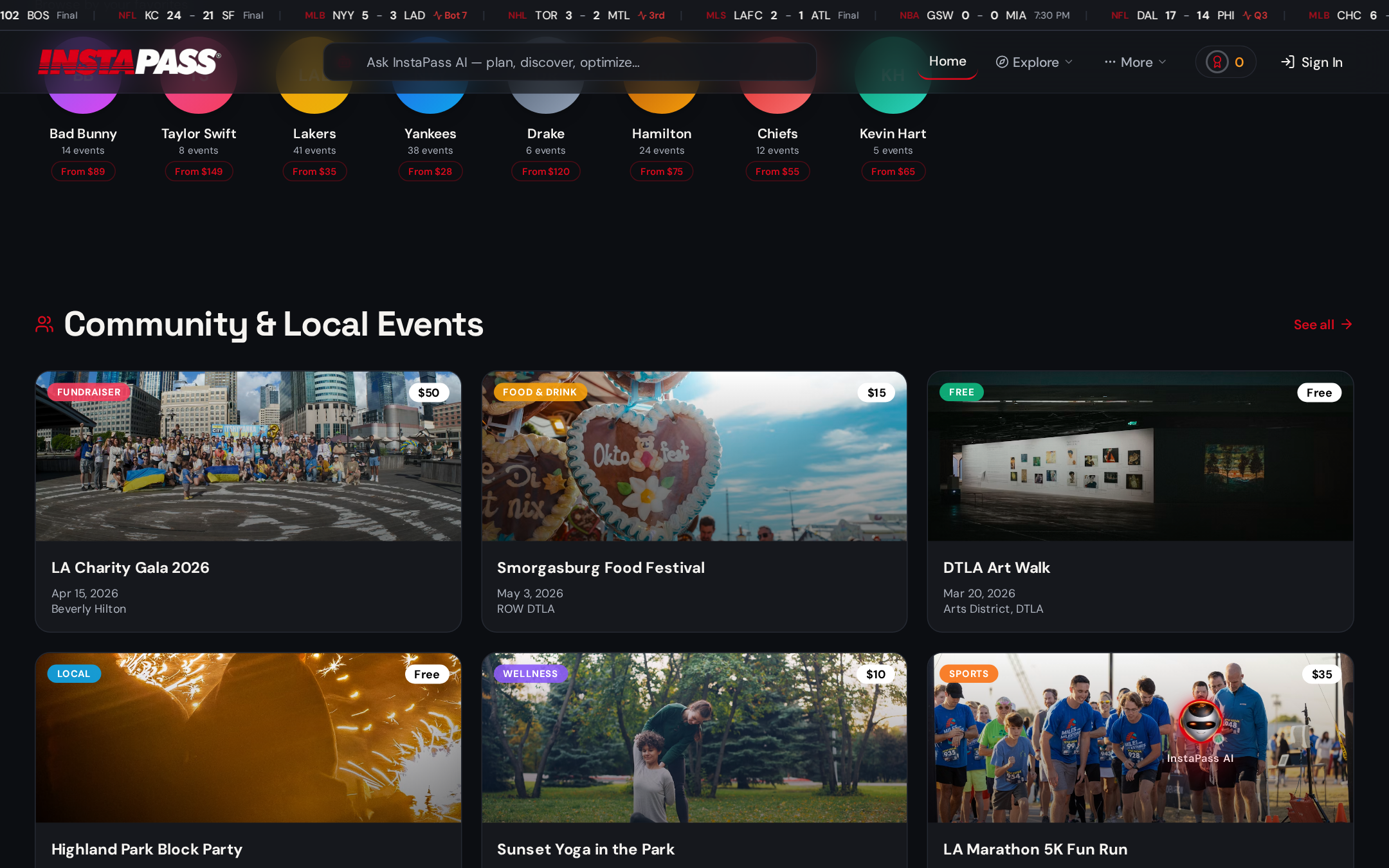Click the See all arrow icon
The image size is (1389, 868).
click(1347, 324)
